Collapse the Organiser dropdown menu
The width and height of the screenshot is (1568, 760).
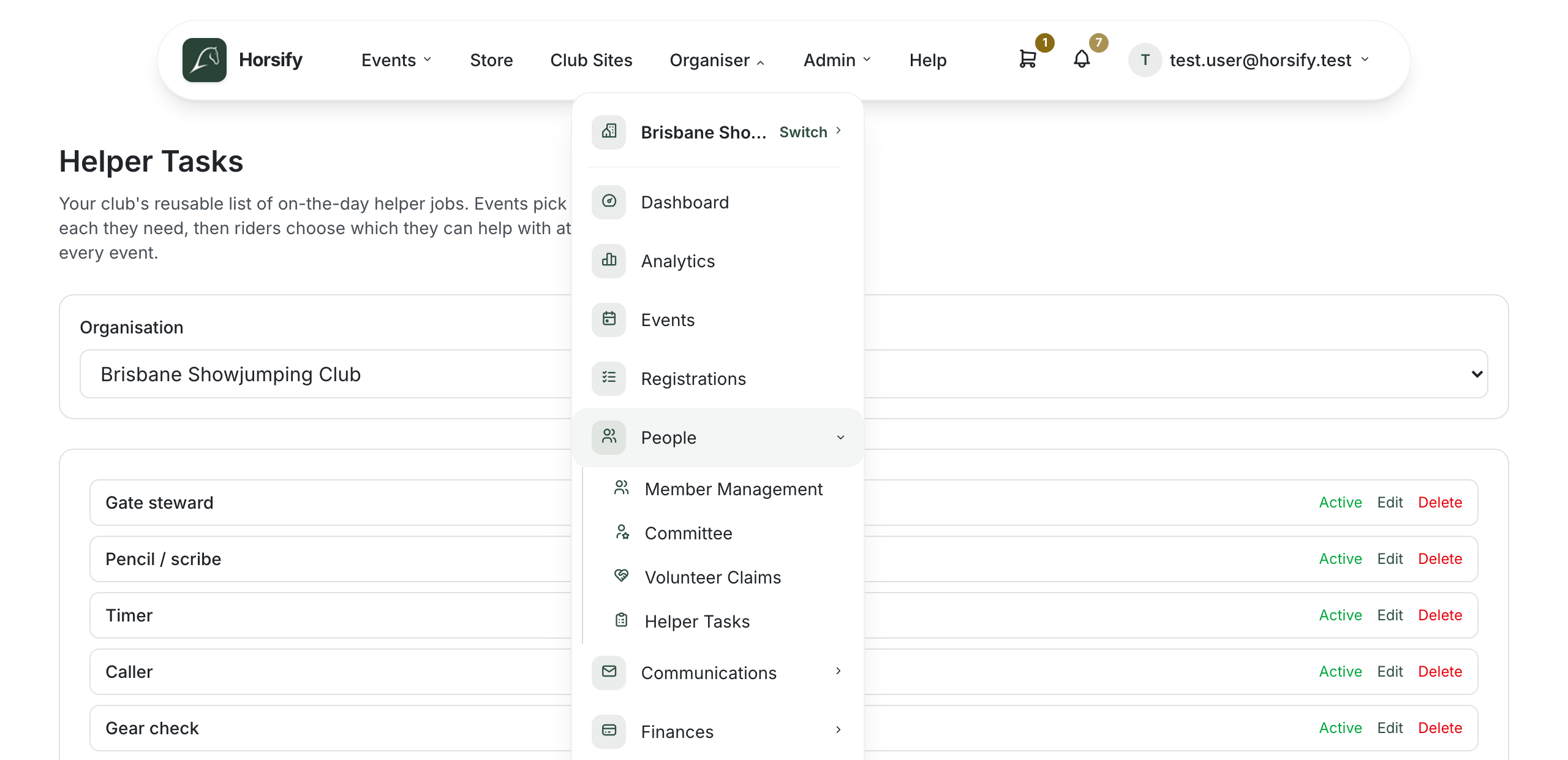click(717, 60)
